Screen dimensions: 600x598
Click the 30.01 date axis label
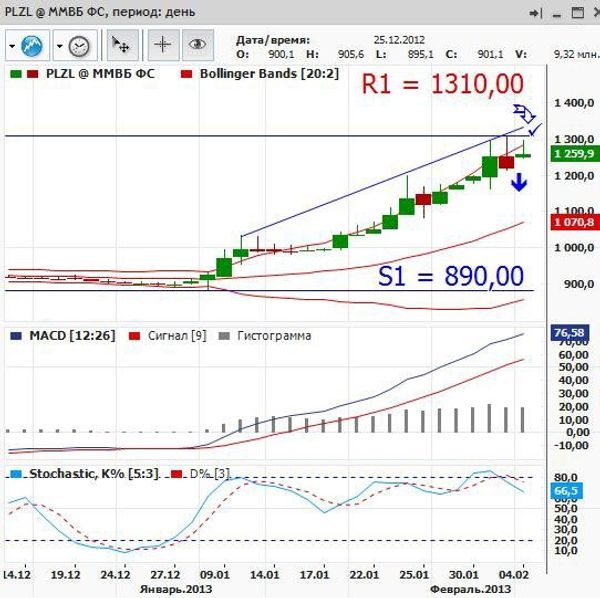[464, 575]
